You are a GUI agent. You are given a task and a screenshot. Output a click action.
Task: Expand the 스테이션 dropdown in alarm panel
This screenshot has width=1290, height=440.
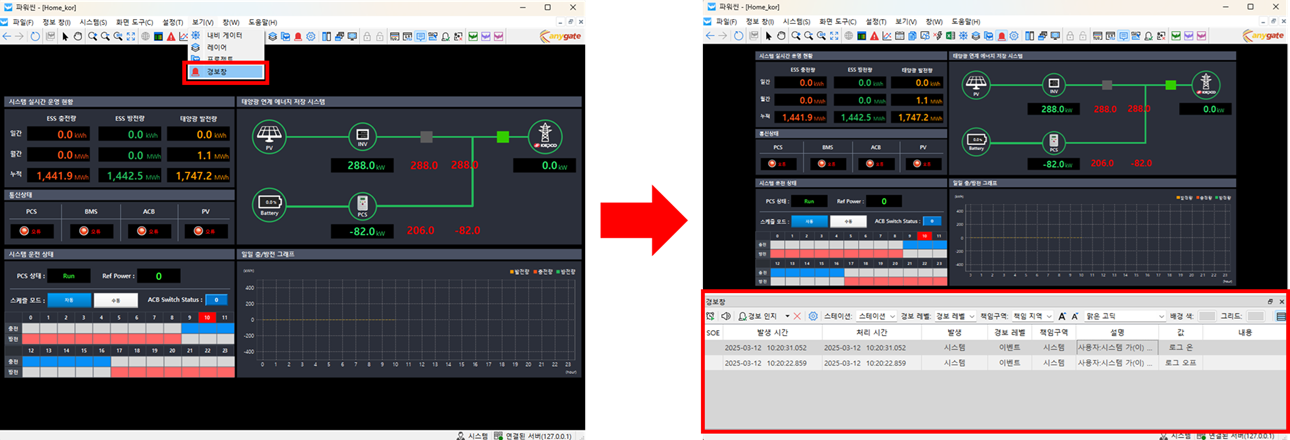coord(876,316)
